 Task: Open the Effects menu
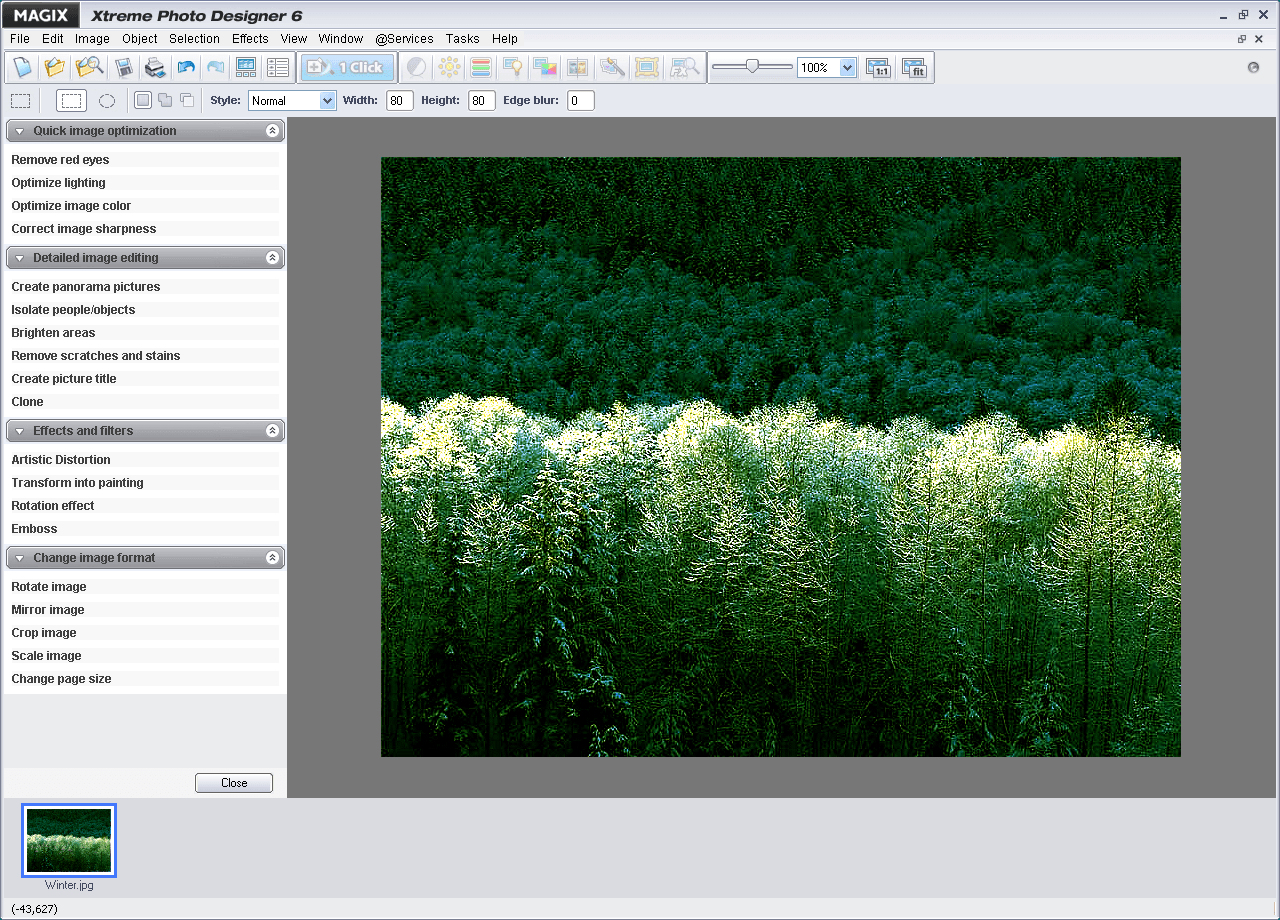pyautogui.click(x=249, y=38)
